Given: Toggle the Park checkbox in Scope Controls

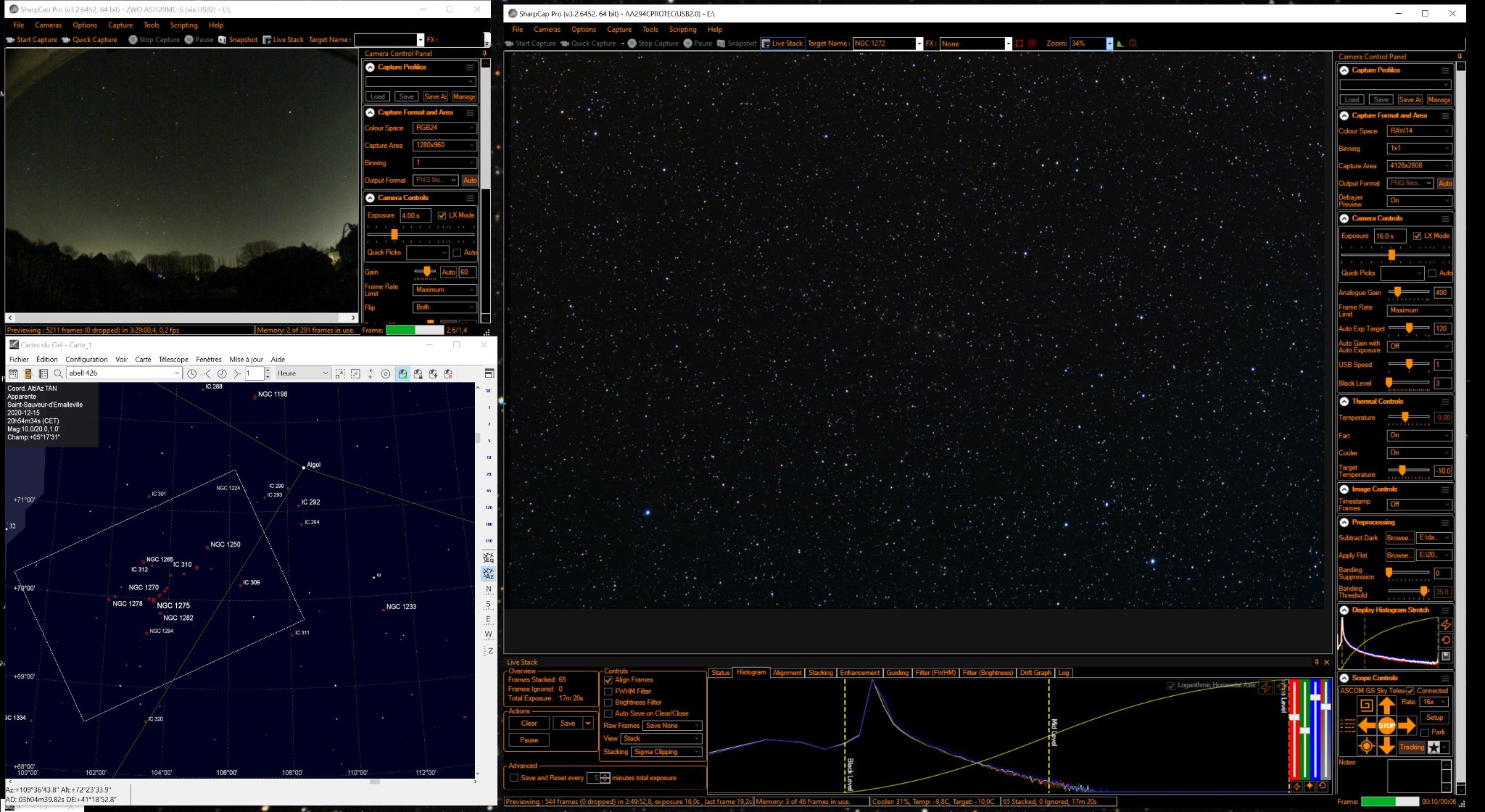Looking at the screenshot, I should (1425, 732).
